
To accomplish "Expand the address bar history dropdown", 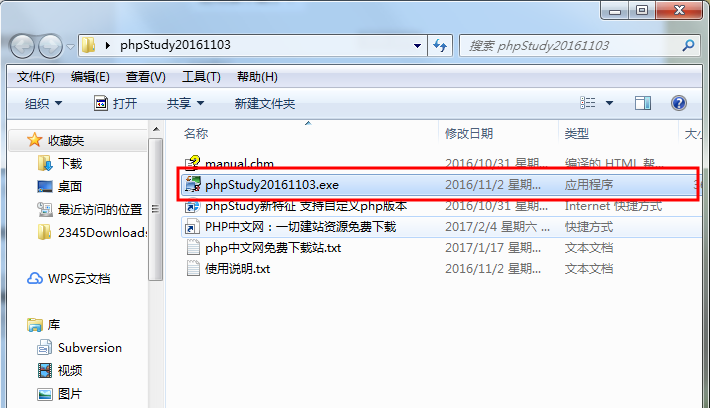I will coord(417,46).
